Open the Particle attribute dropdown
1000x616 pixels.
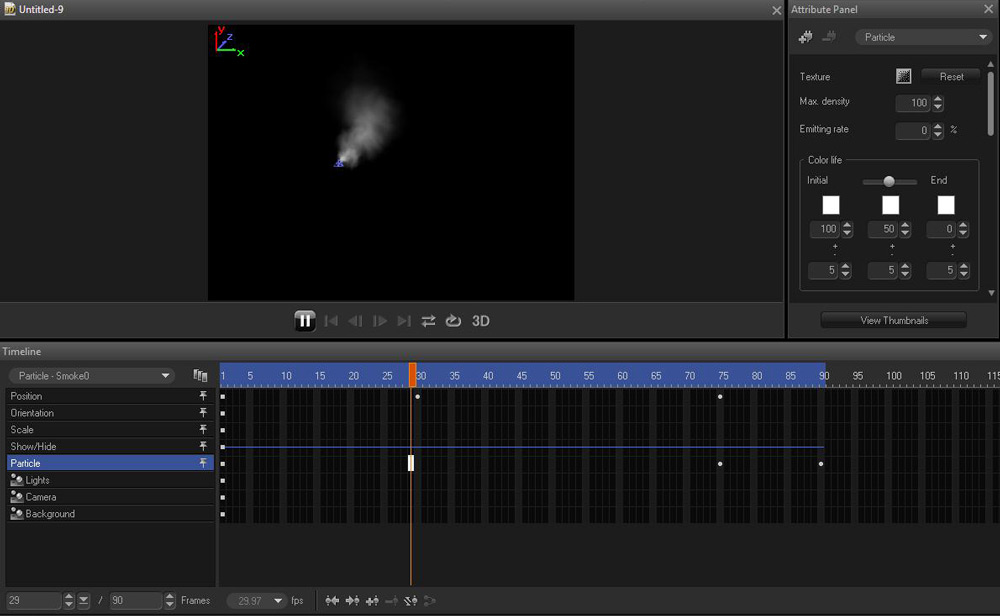924,37
